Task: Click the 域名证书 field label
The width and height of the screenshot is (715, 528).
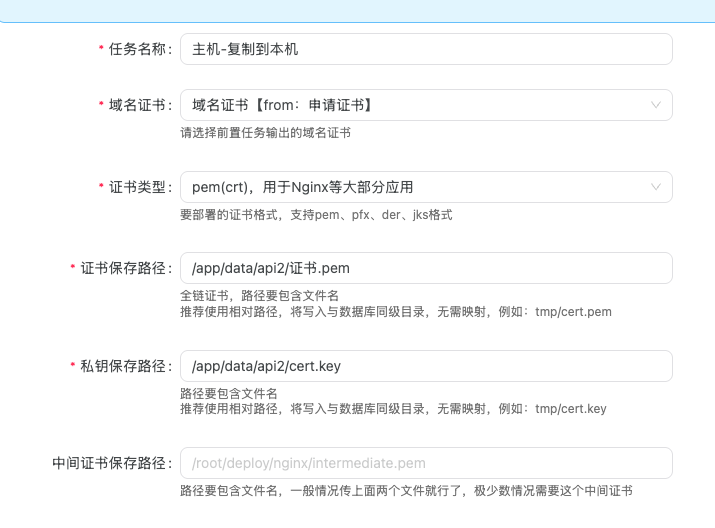Action: pyautogui.click(x=140, y=105)
